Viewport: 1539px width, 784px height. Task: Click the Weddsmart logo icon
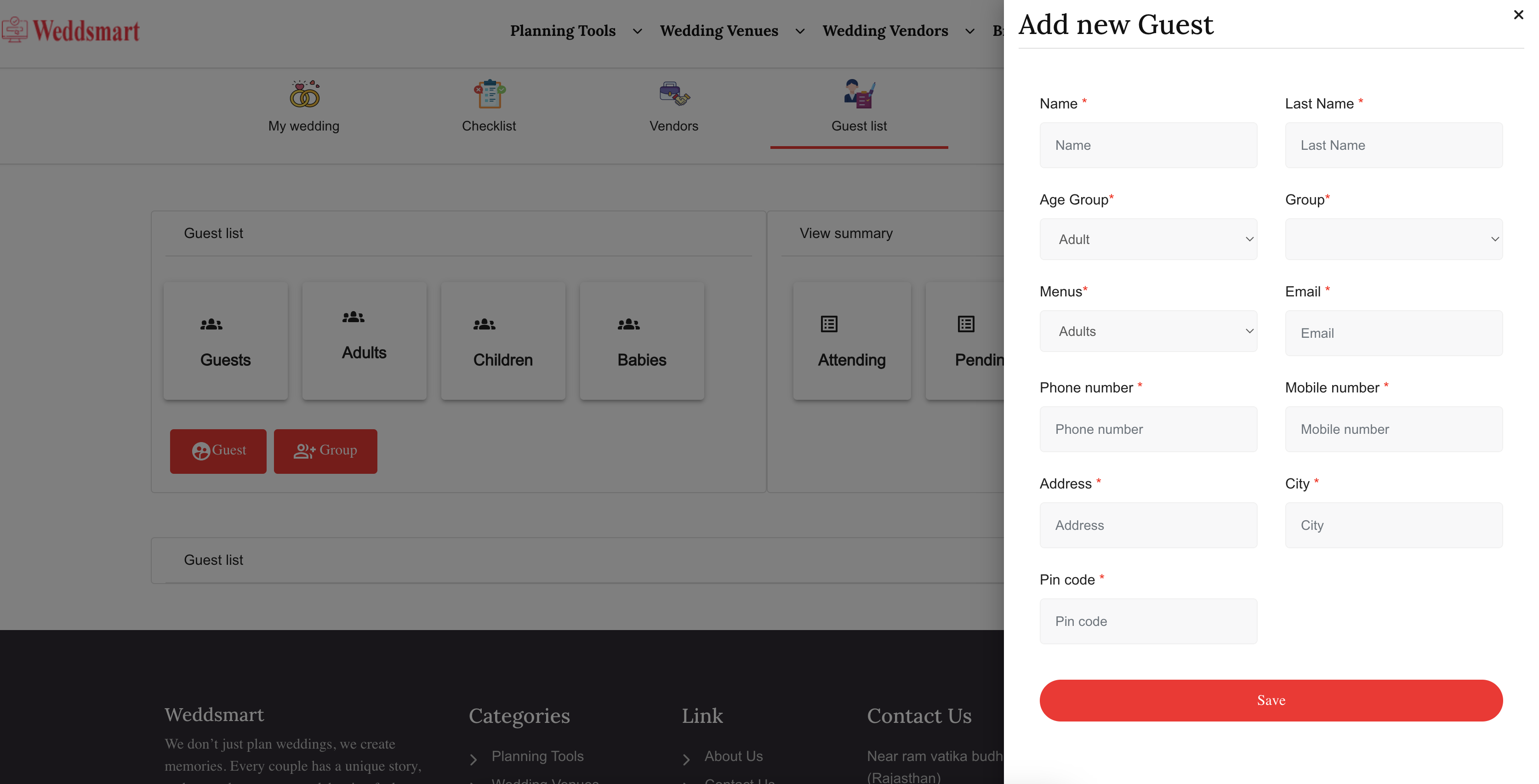[x=14, y=30]
